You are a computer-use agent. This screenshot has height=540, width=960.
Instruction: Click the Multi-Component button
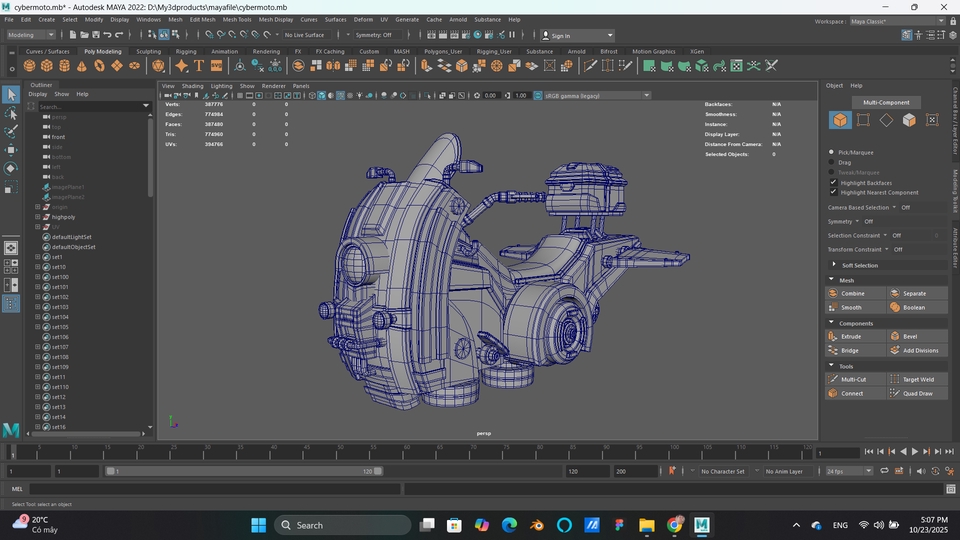(886, 102)
